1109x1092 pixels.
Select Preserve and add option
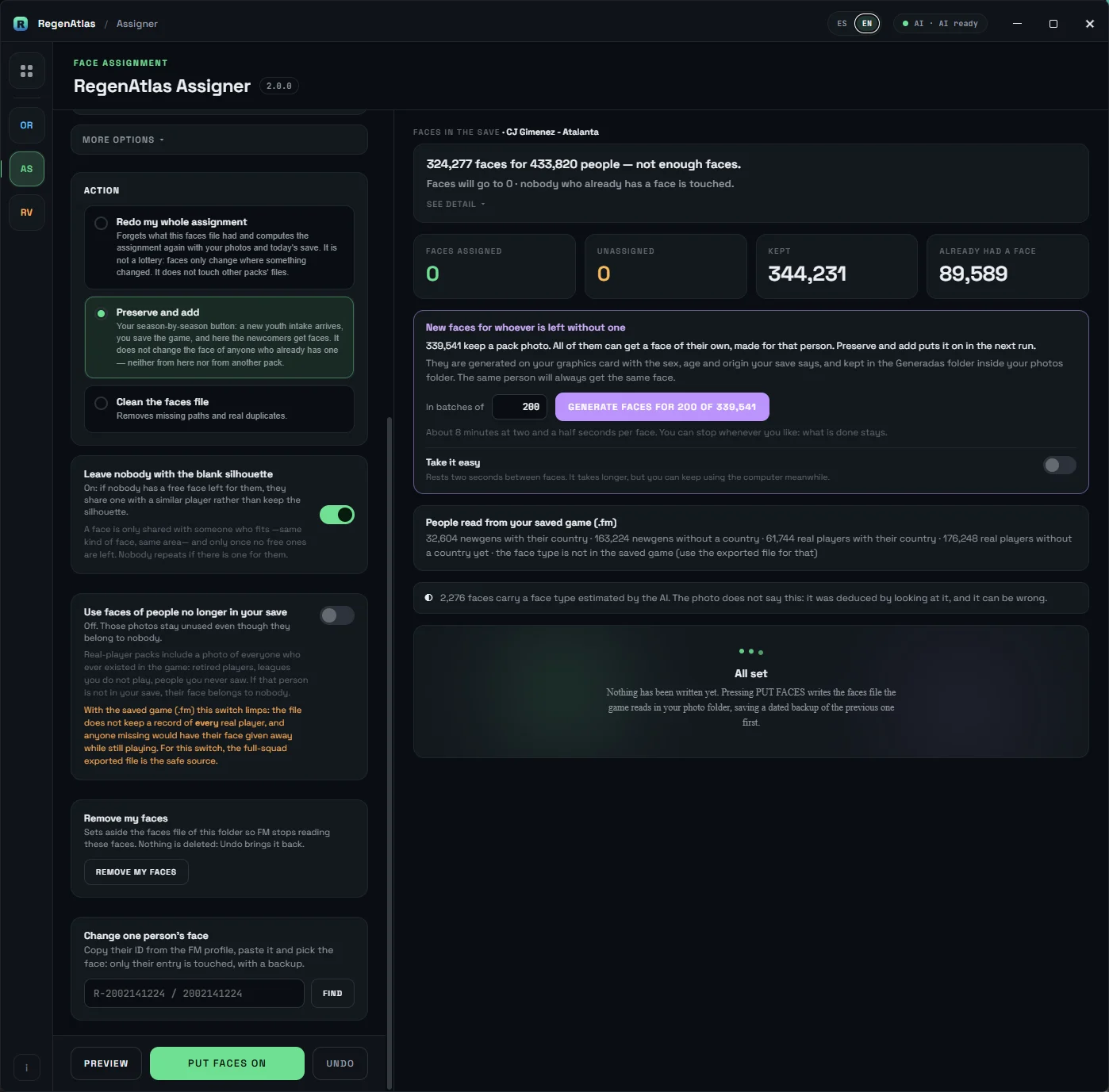(219, 337)
